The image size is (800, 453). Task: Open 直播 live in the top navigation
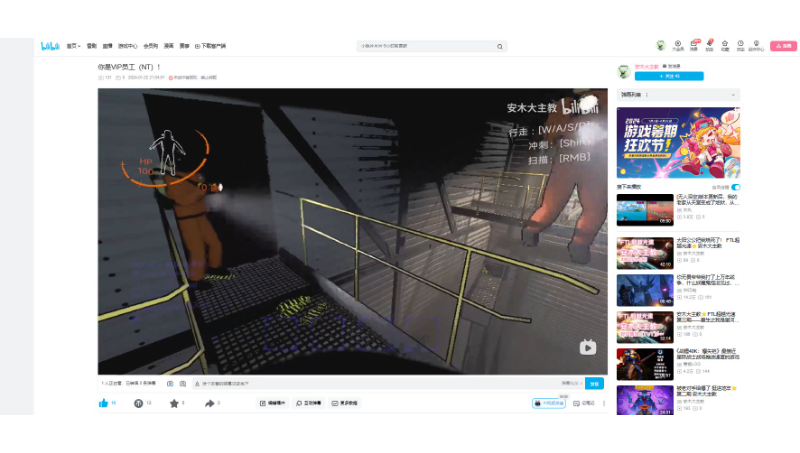pyautogui.click(x=108, y=46)
